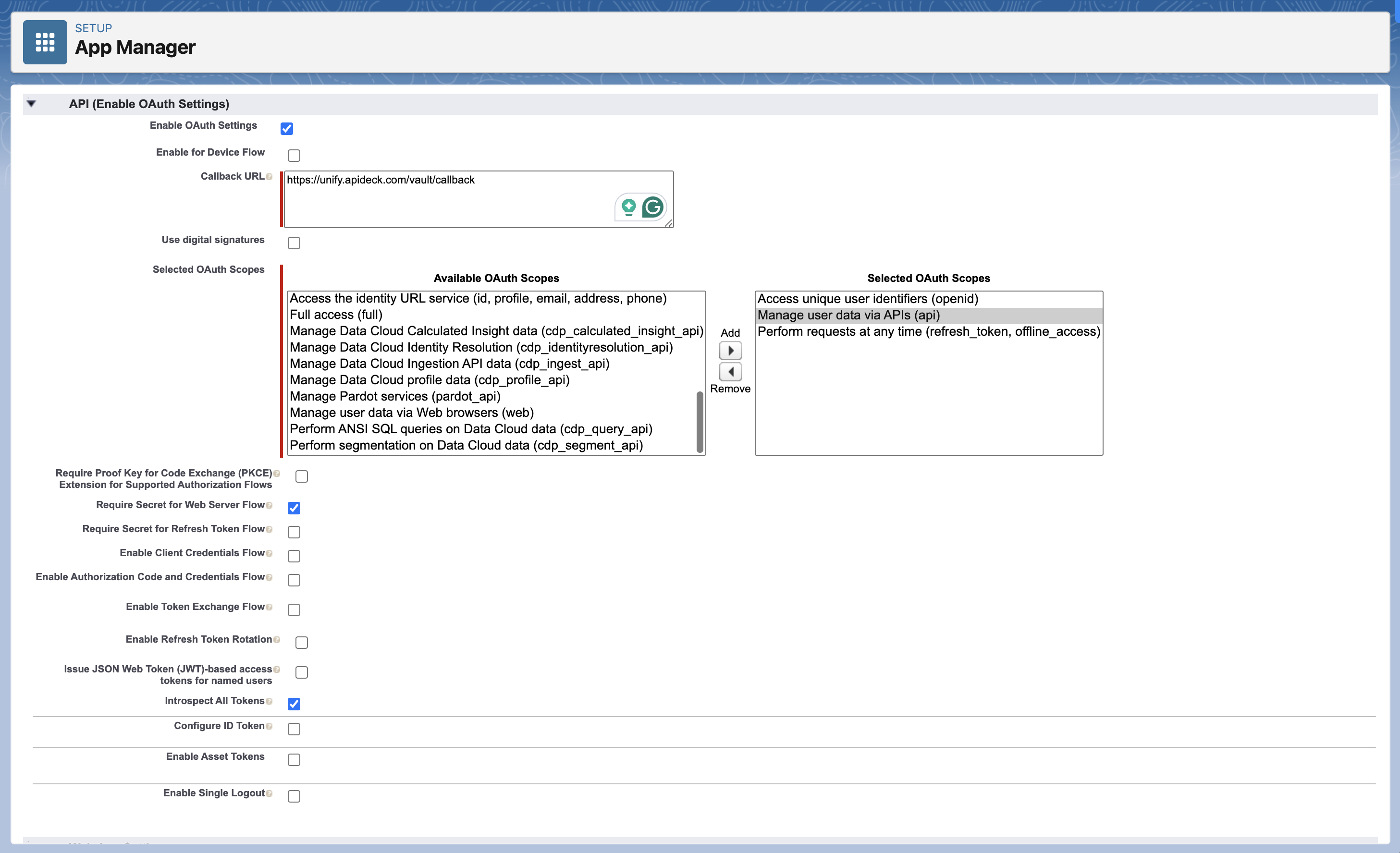The height and width of the screenshot is (853, 1400).
Task: Uncheck Introspect All Tokens checkbox
Action: (294, 704)
